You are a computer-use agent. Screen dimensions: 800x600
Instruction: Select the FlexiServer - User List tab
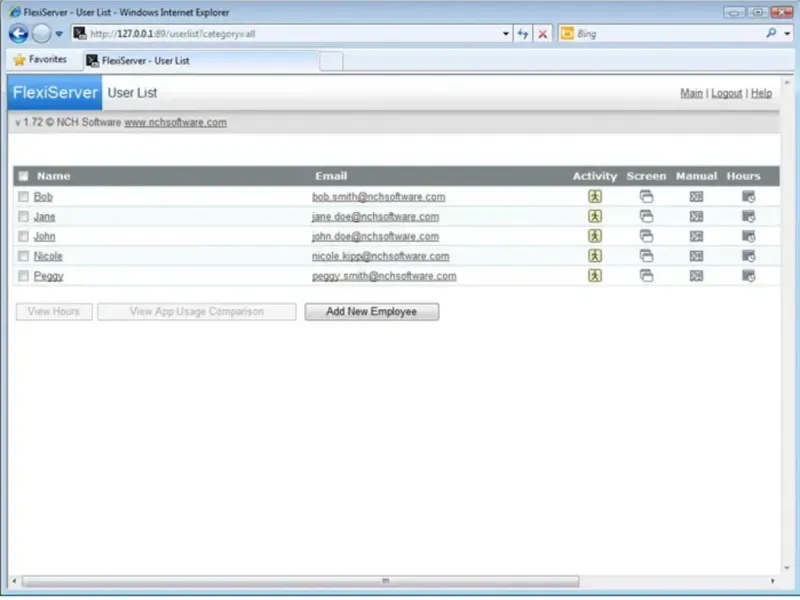[x=202, y=61]
